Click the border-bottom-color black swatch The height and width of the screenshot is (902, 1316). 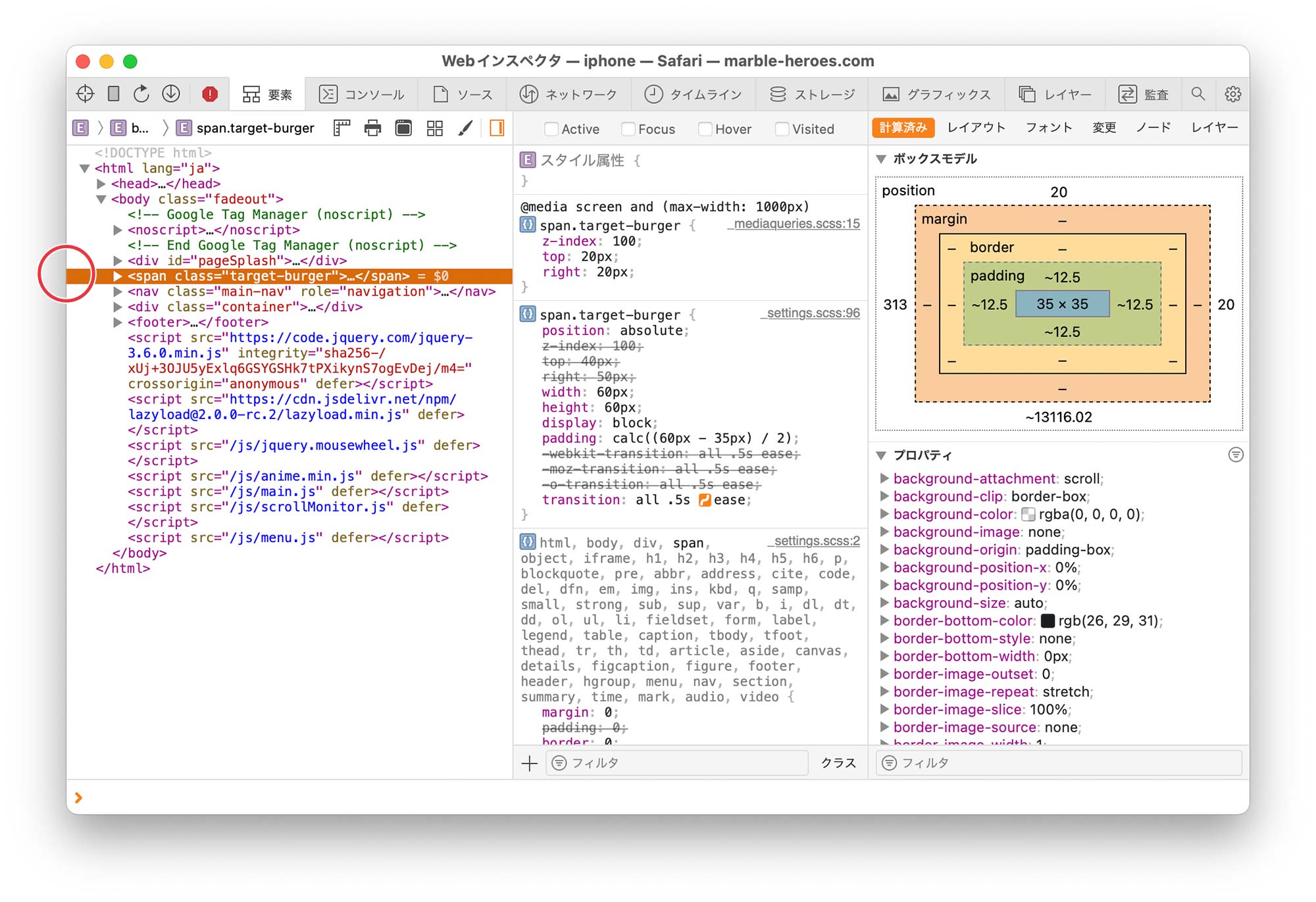(1048, 621)
